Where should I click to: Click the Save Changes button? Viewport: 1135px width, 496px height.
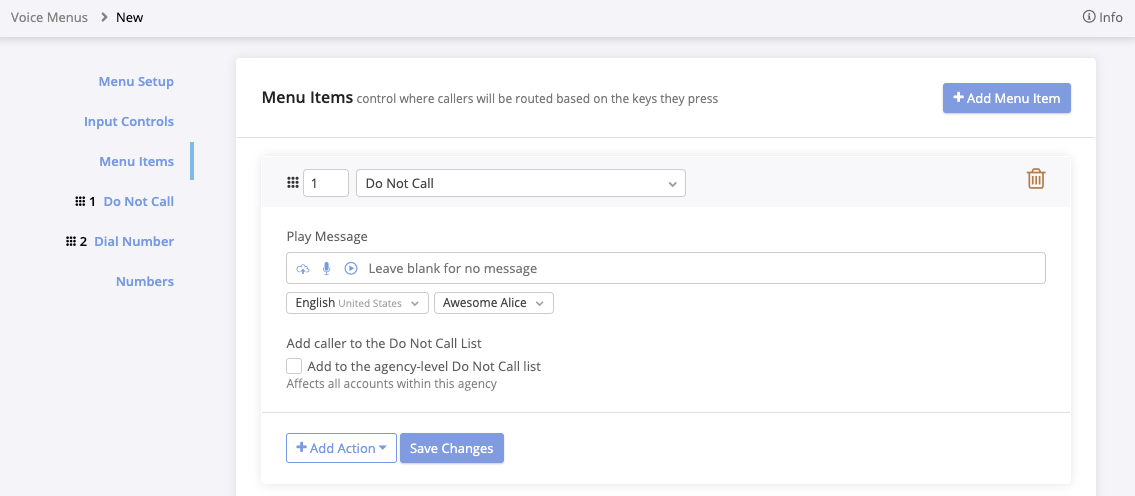tap(451, 448)
